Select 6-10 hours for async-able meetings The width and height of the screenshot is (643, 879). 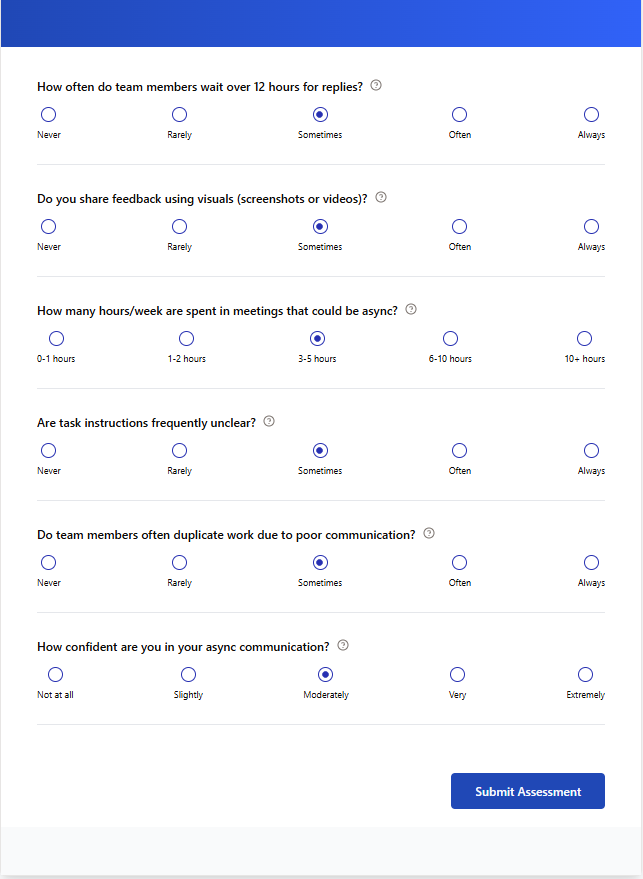click(450, 338)
